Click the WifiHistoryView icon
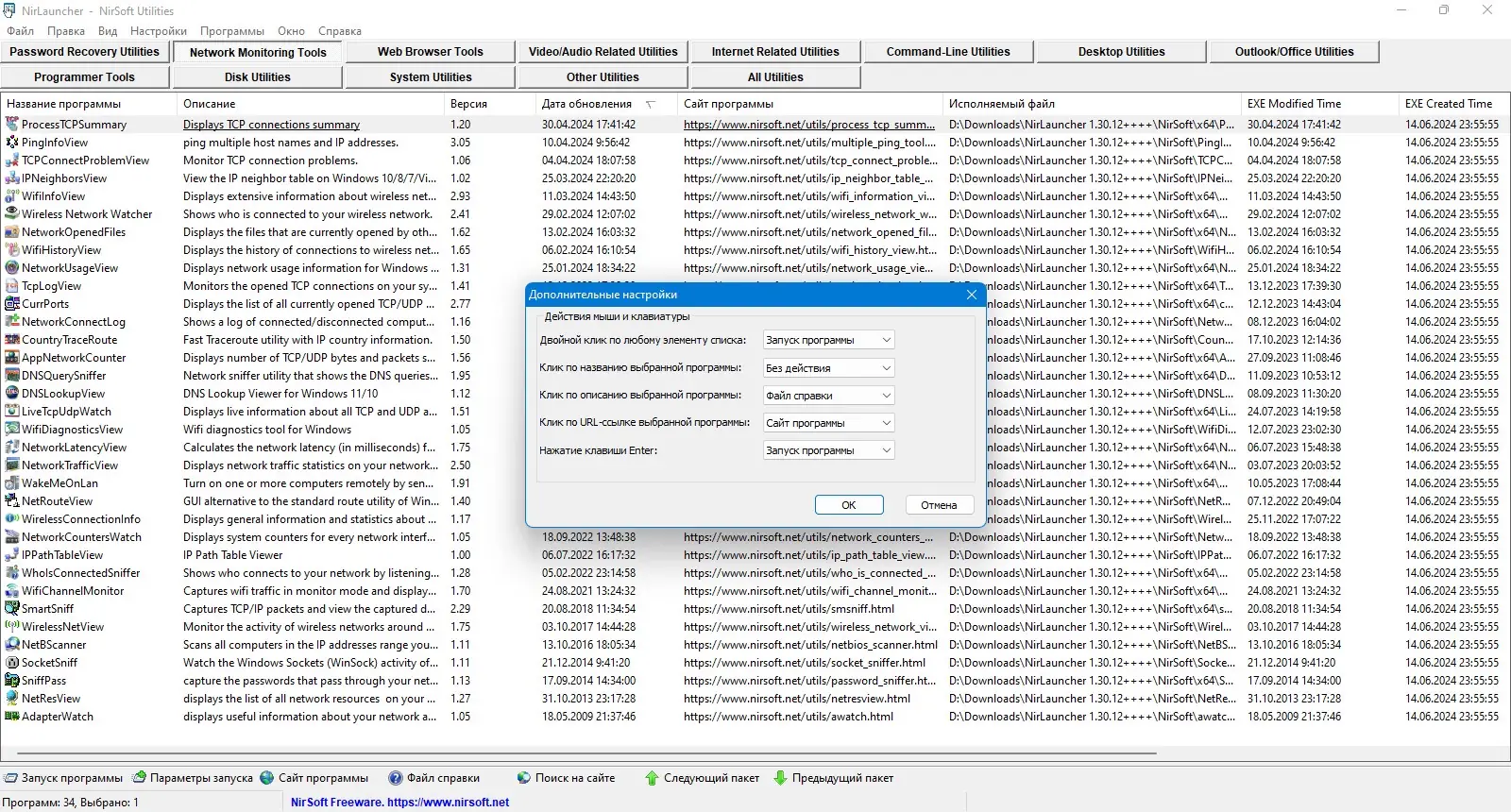1511x812 pixels. pyautogui.click(x=11, y=249)
